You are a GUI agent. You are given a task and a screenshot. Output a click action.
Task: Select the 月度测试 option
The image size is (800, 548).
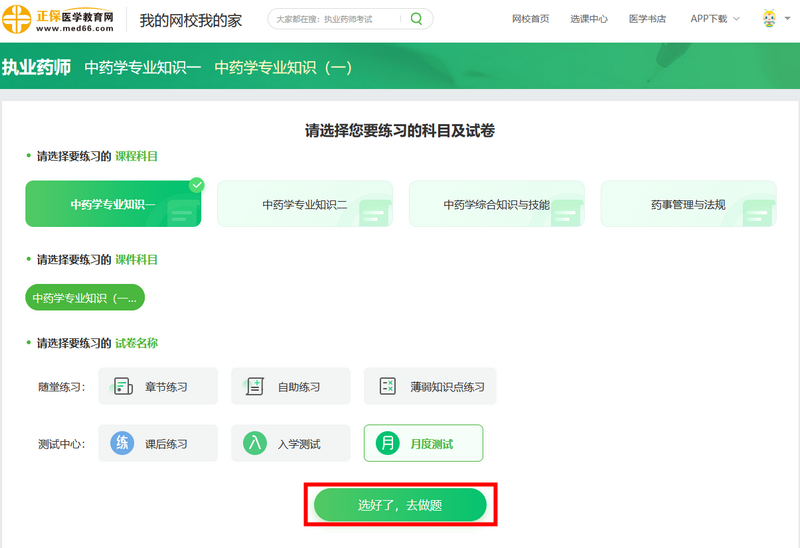(423, 443)
